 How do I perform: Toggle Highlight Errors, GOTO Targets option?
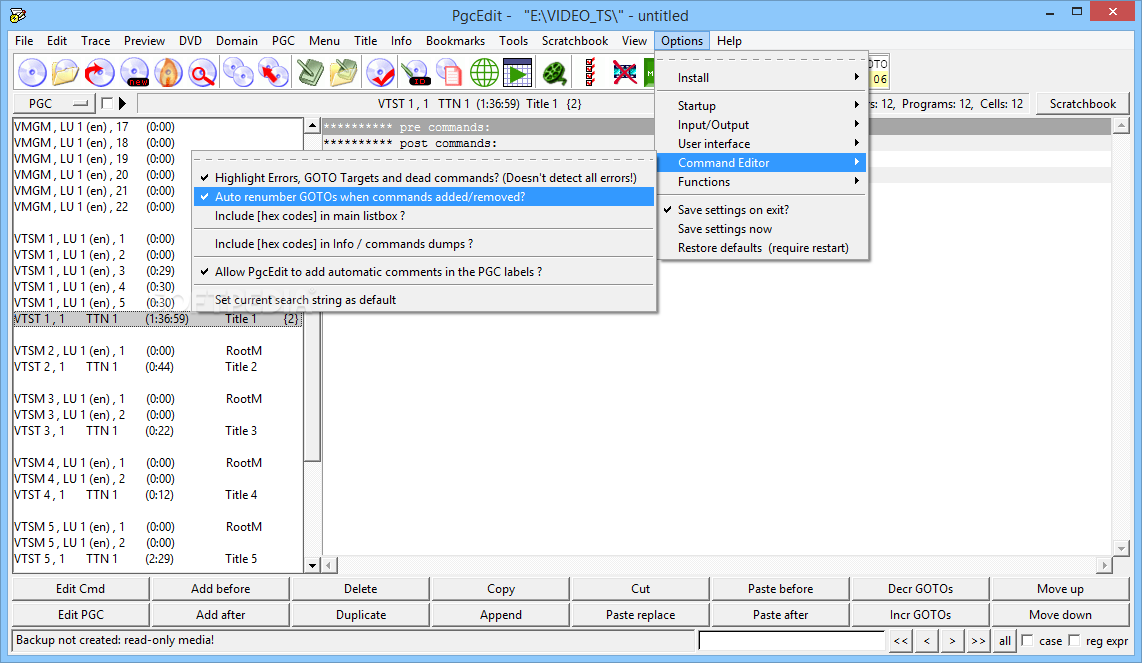tap(424, 178)
